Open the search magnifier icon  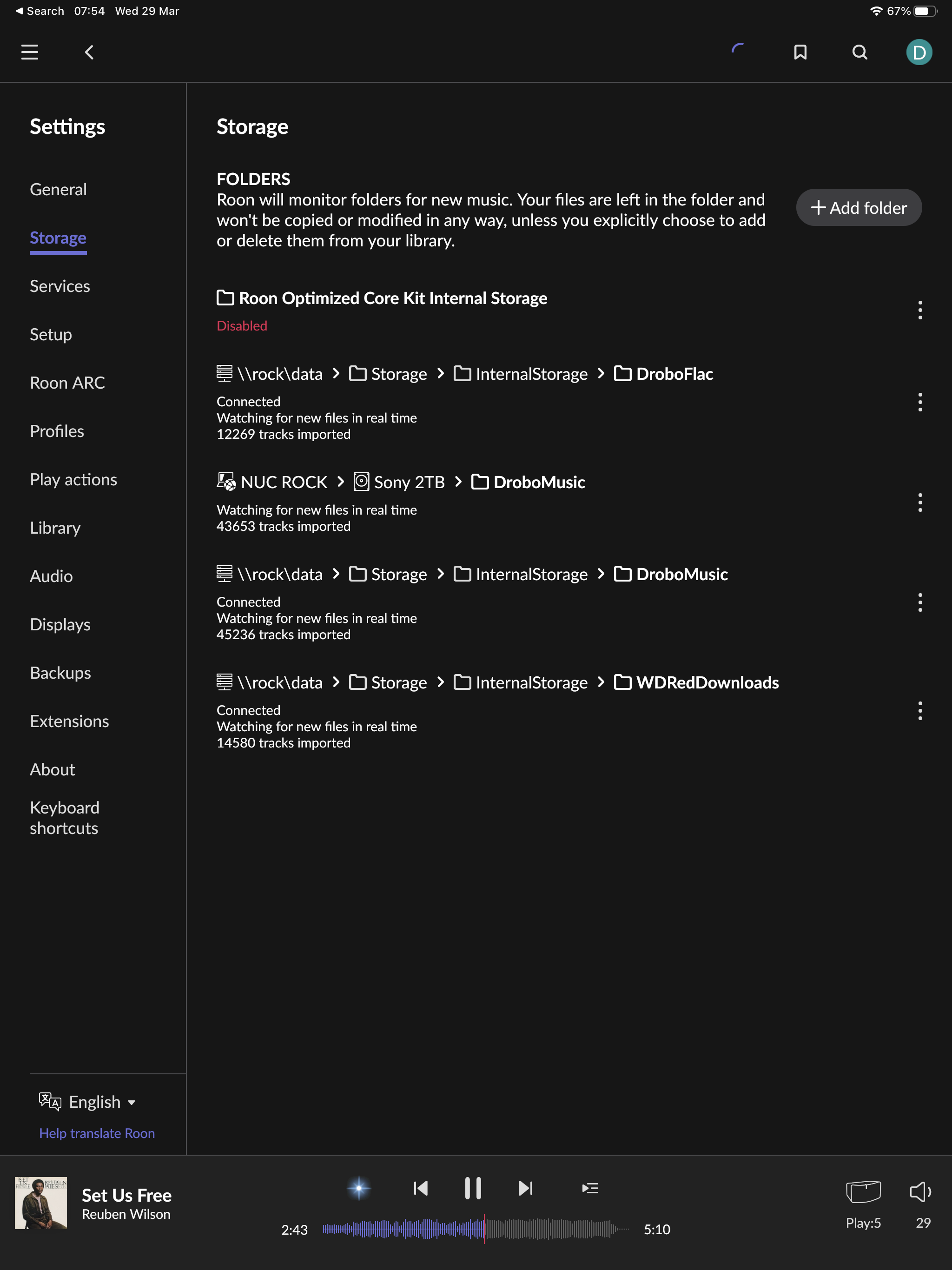pos(859,52)
